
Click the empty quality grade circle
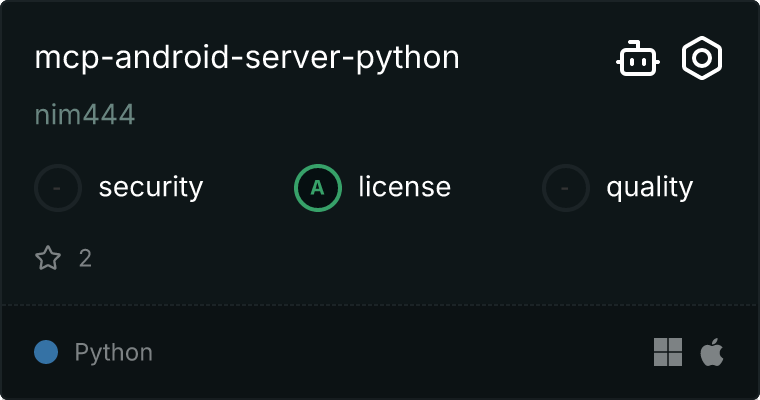tap(566, 187)
